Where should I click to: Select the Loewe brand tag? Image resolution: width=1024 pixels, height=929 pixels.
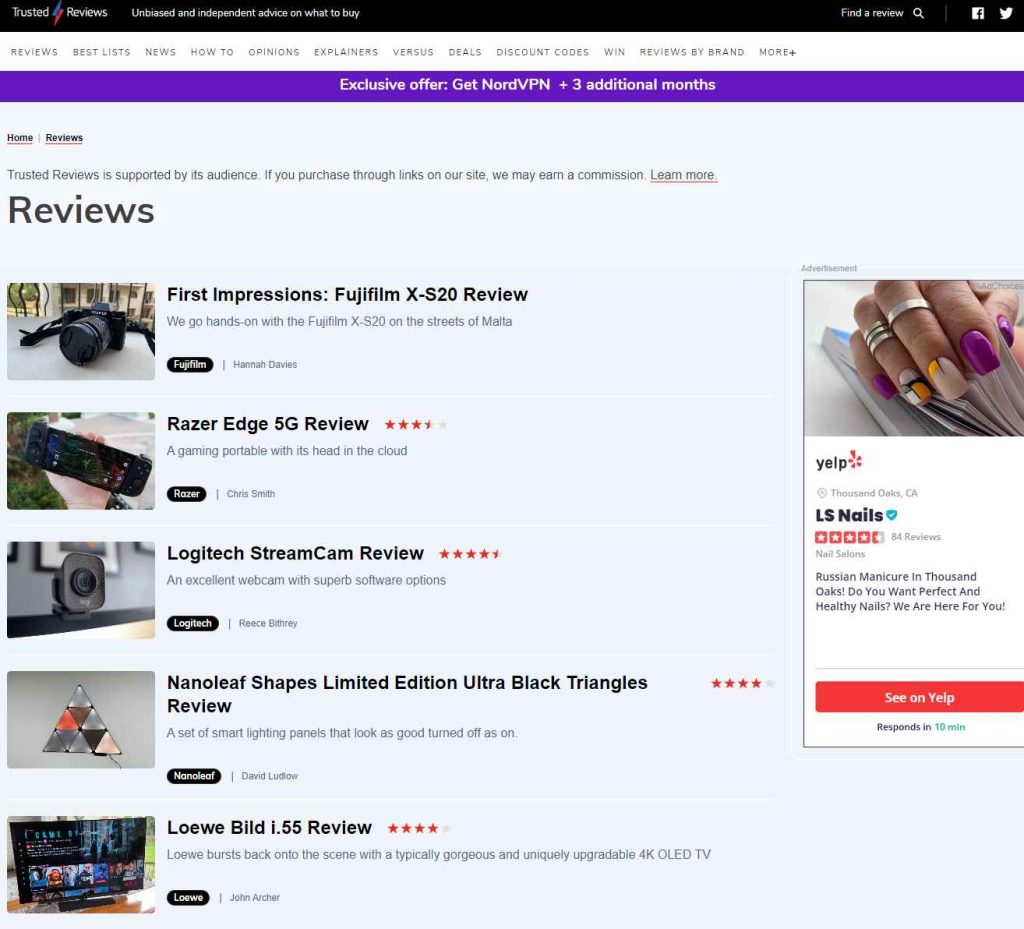click(188, 897)
